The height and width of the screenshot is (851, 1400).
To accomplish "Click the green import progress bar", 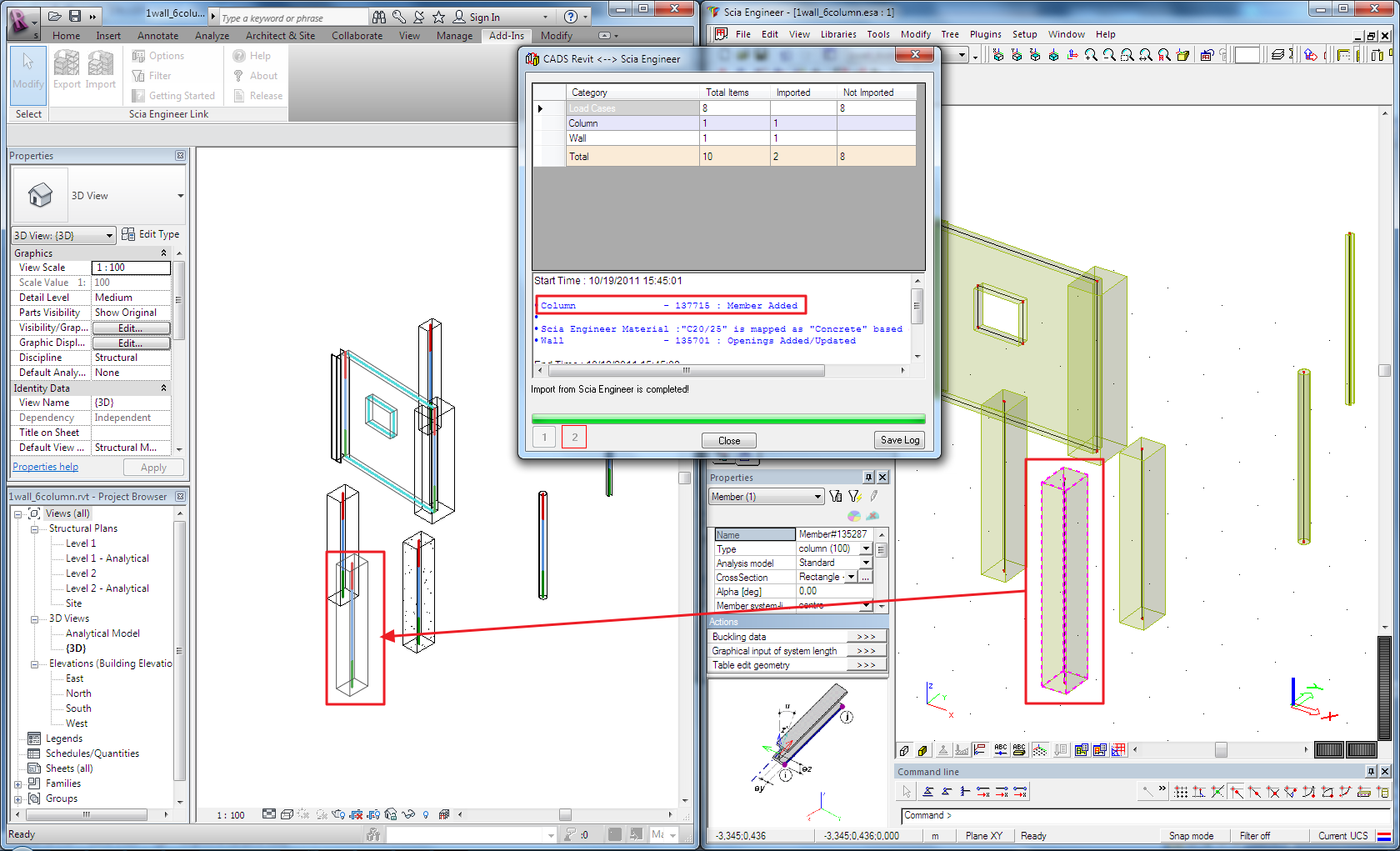I will point(728,418).
